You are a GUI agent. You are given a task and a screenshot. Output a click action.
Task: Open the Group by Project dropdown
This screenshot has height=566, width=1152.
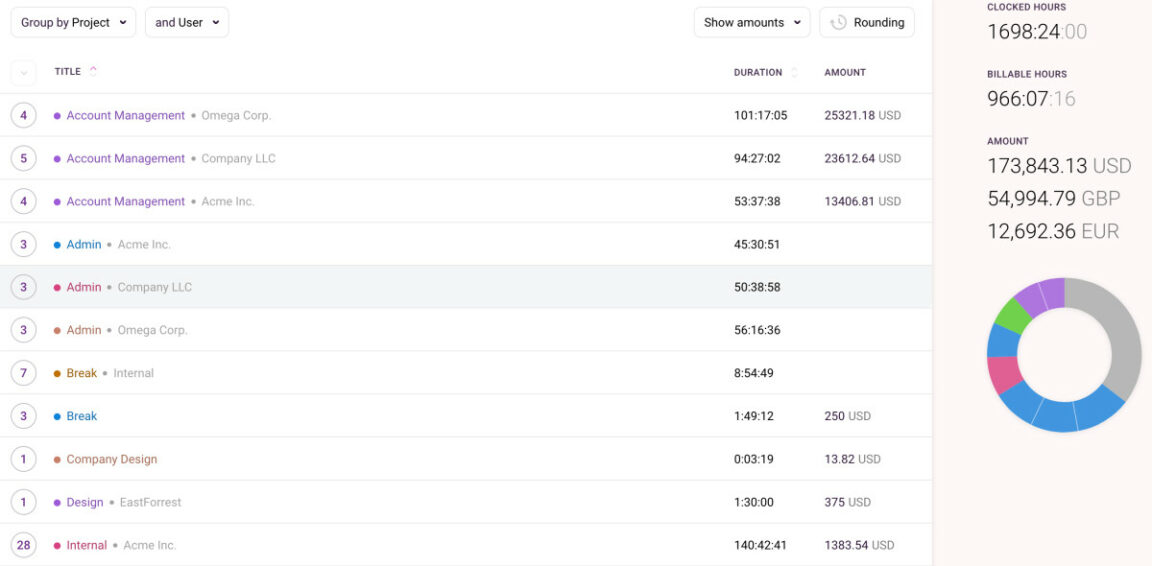(73, 23)
